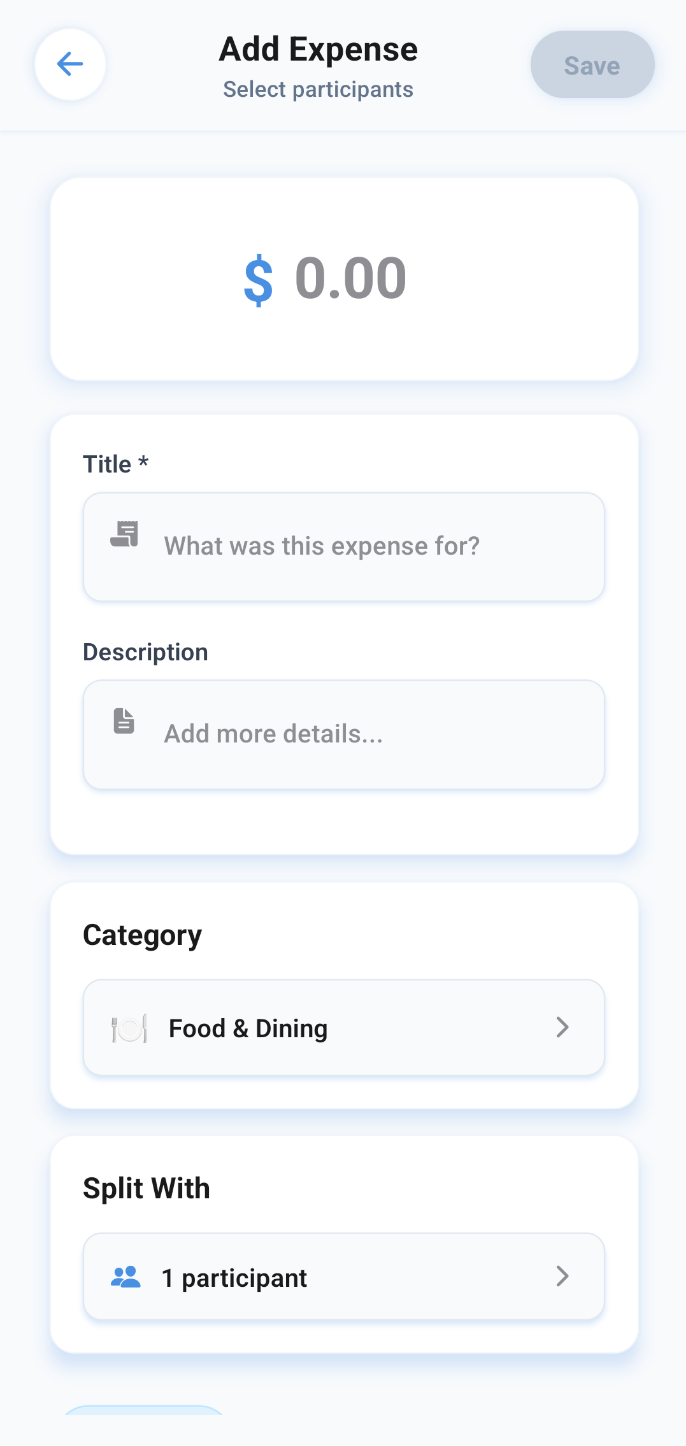This screenshot has width=686, height=1446.
Task: Select the Category section heading
Action: tap(142, 934)
